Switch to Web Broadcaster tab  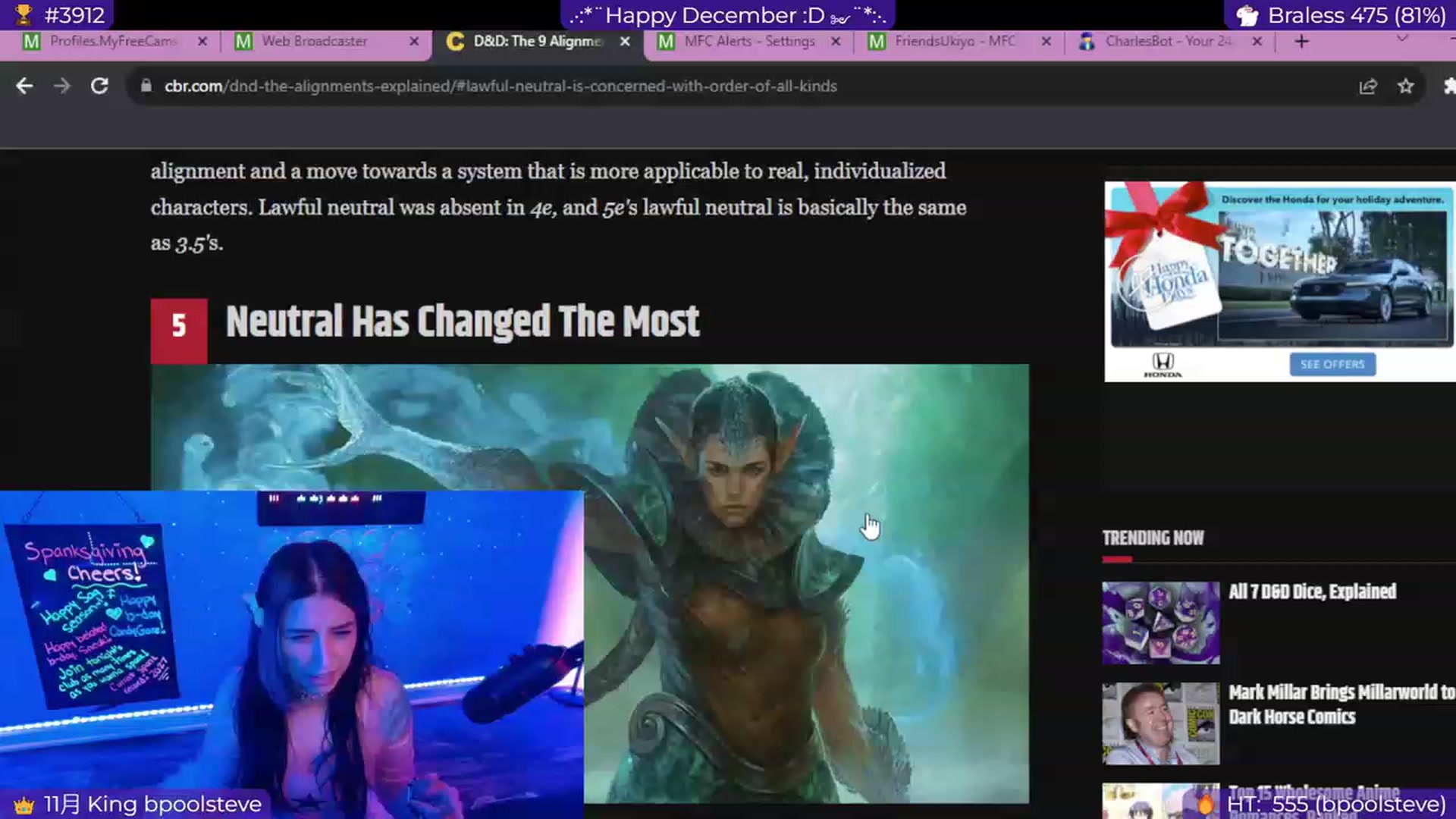(x=326, y=41)
